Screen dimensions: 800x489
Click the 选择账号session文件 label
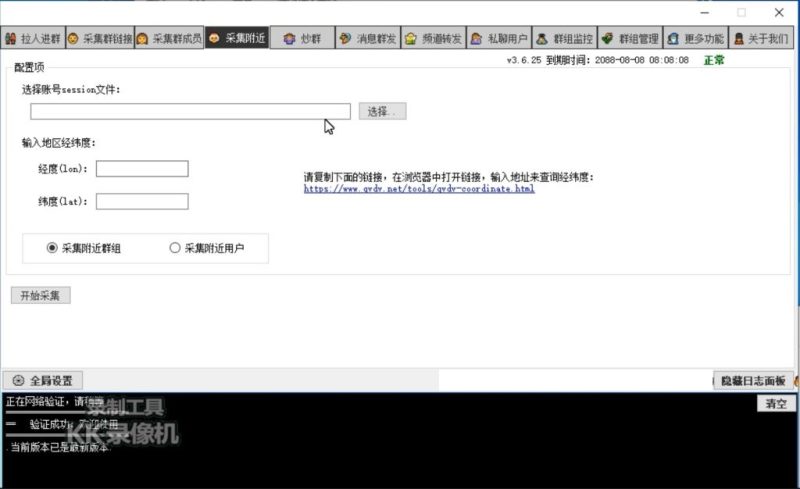[x=71, y=90]
